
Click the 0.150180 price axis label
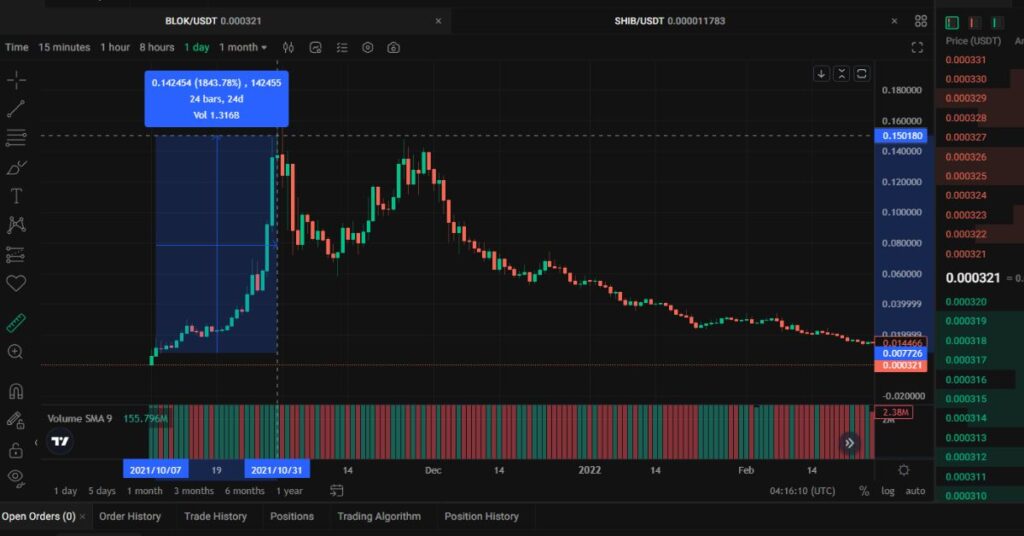tap(901, 136)
